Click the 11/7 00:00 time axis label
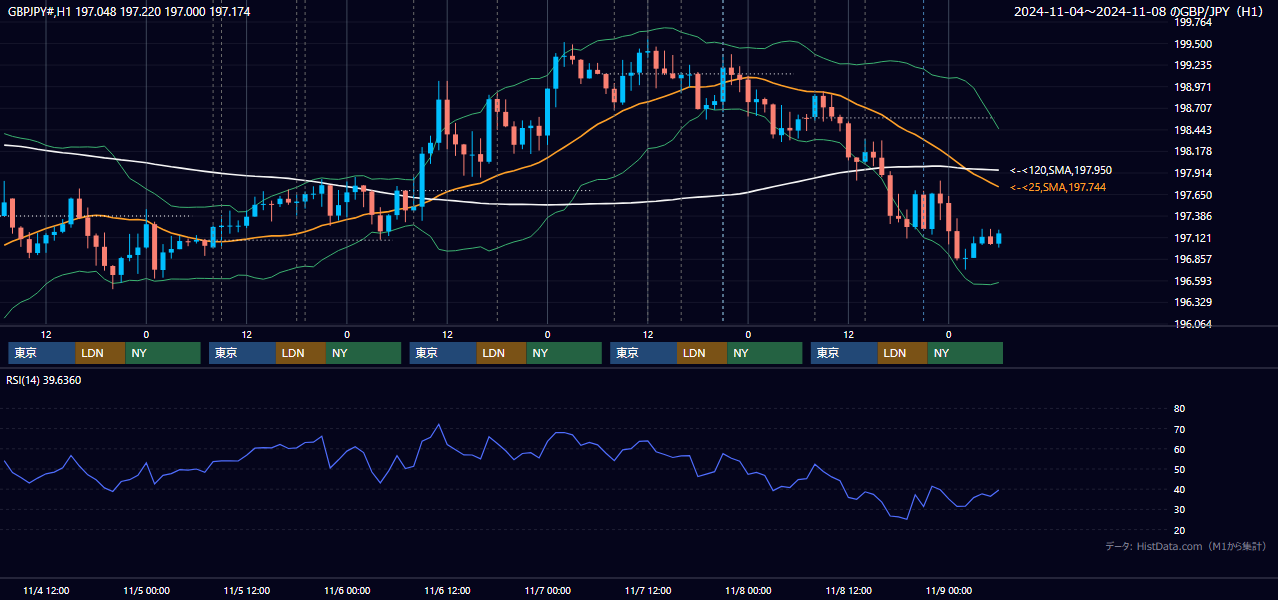1278x600 pixels. (547, 590)
